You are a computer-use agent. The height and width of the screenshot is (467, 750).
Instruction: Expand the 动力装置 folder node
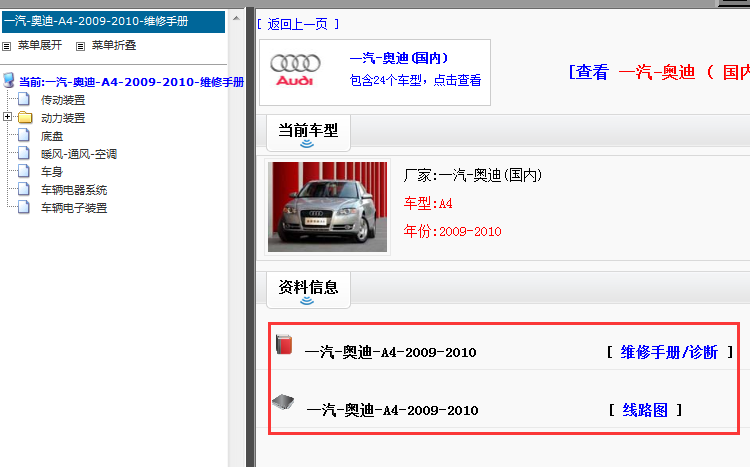pos(7,117)
